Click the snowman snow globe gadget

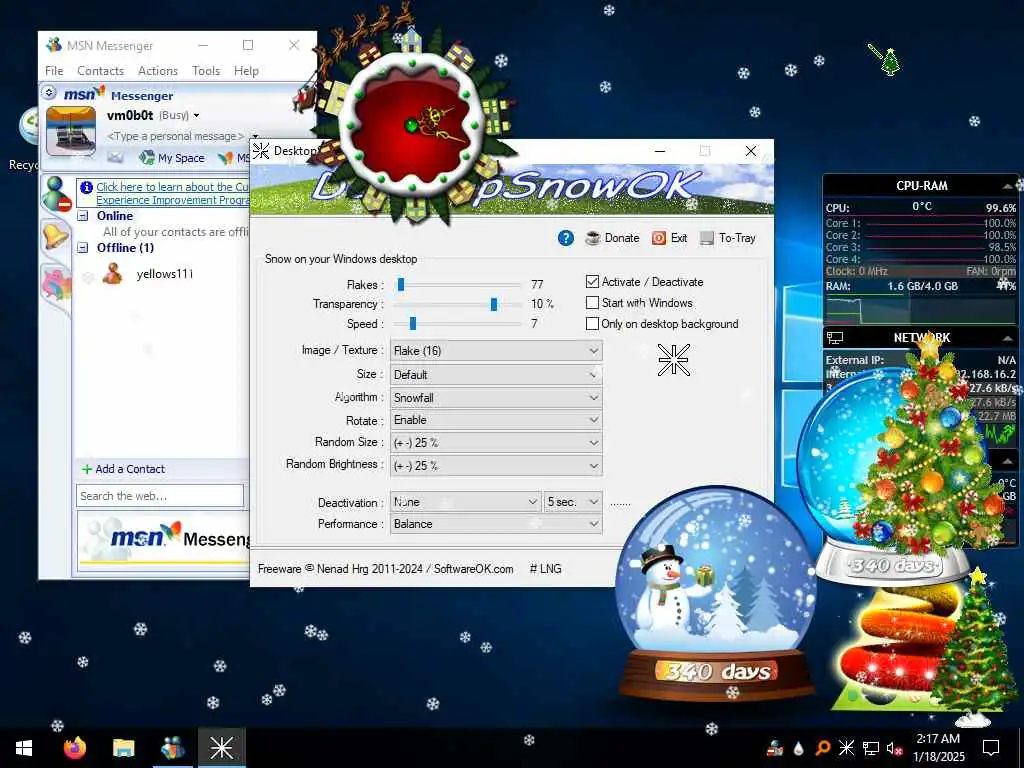point(715,594)
